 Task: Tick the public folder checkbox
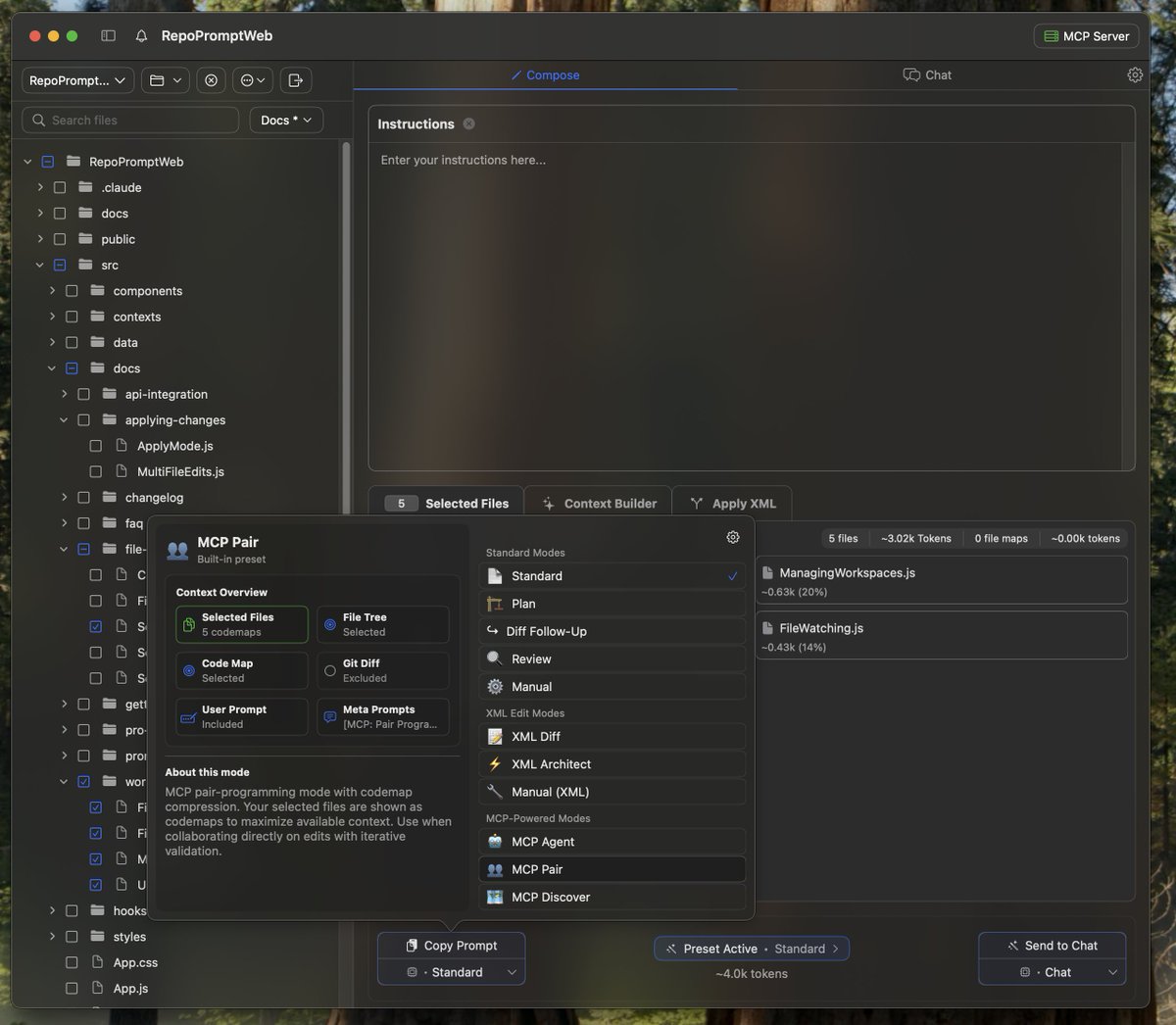click(60, 239)
